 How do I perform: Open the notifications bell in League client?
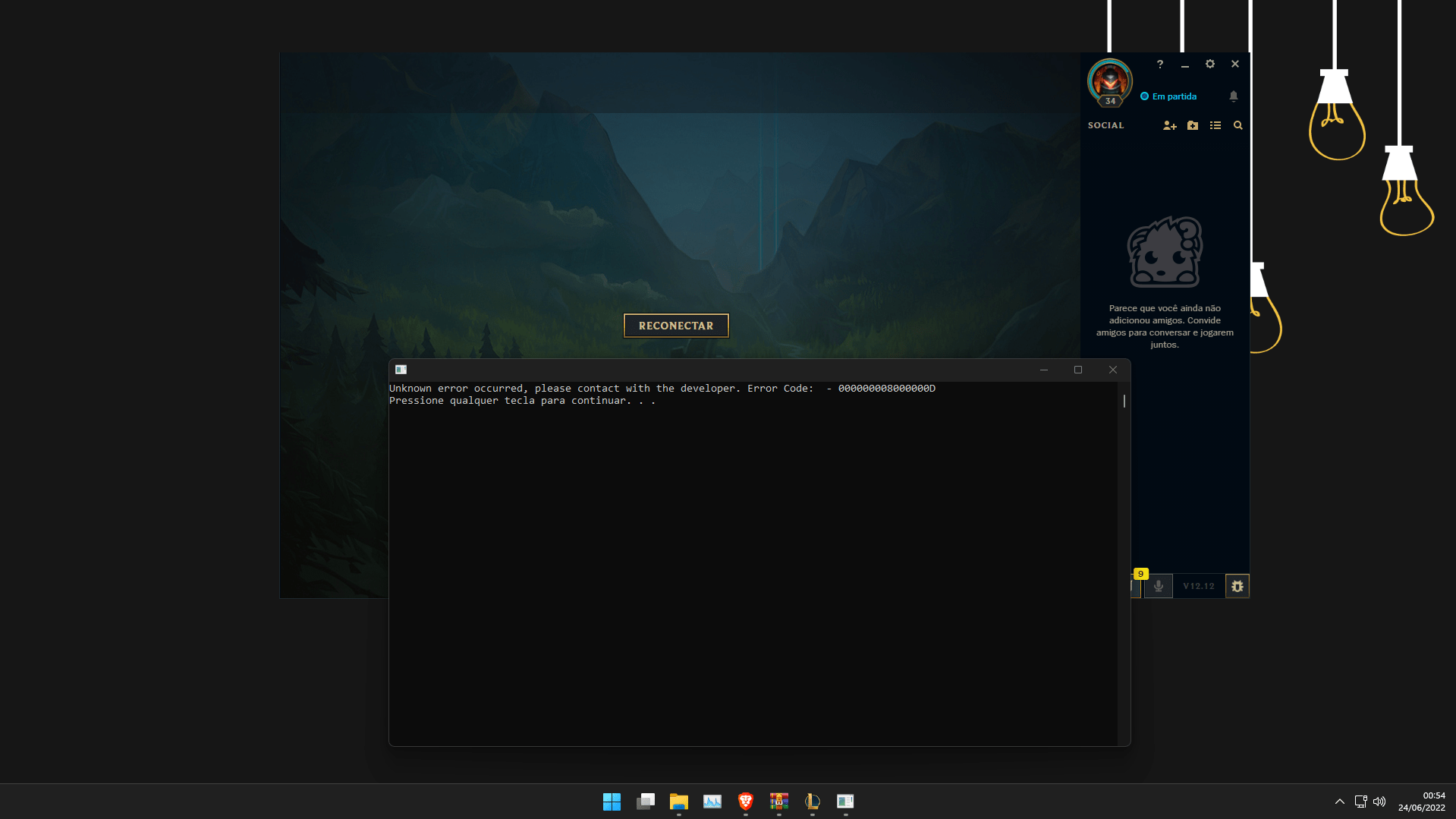click(1234, 96)
